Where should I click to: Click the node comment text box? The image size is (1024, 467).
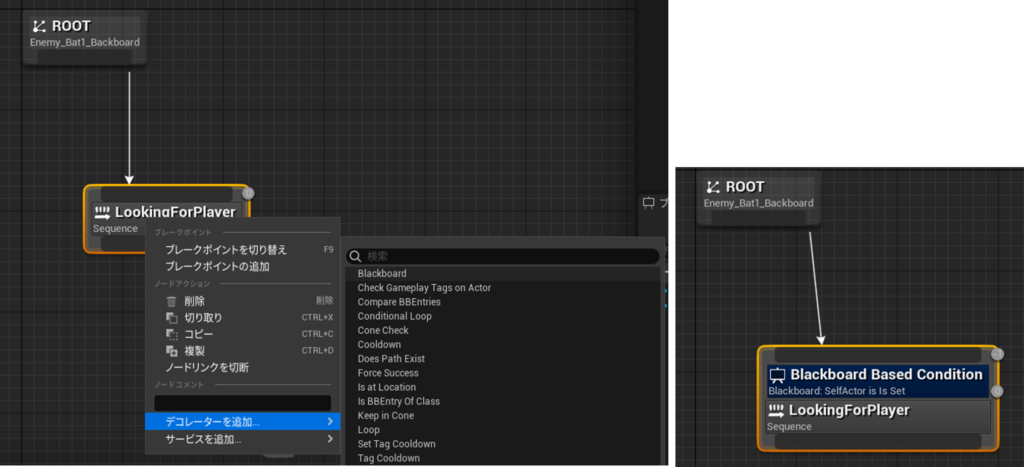(x=242, y=403)
